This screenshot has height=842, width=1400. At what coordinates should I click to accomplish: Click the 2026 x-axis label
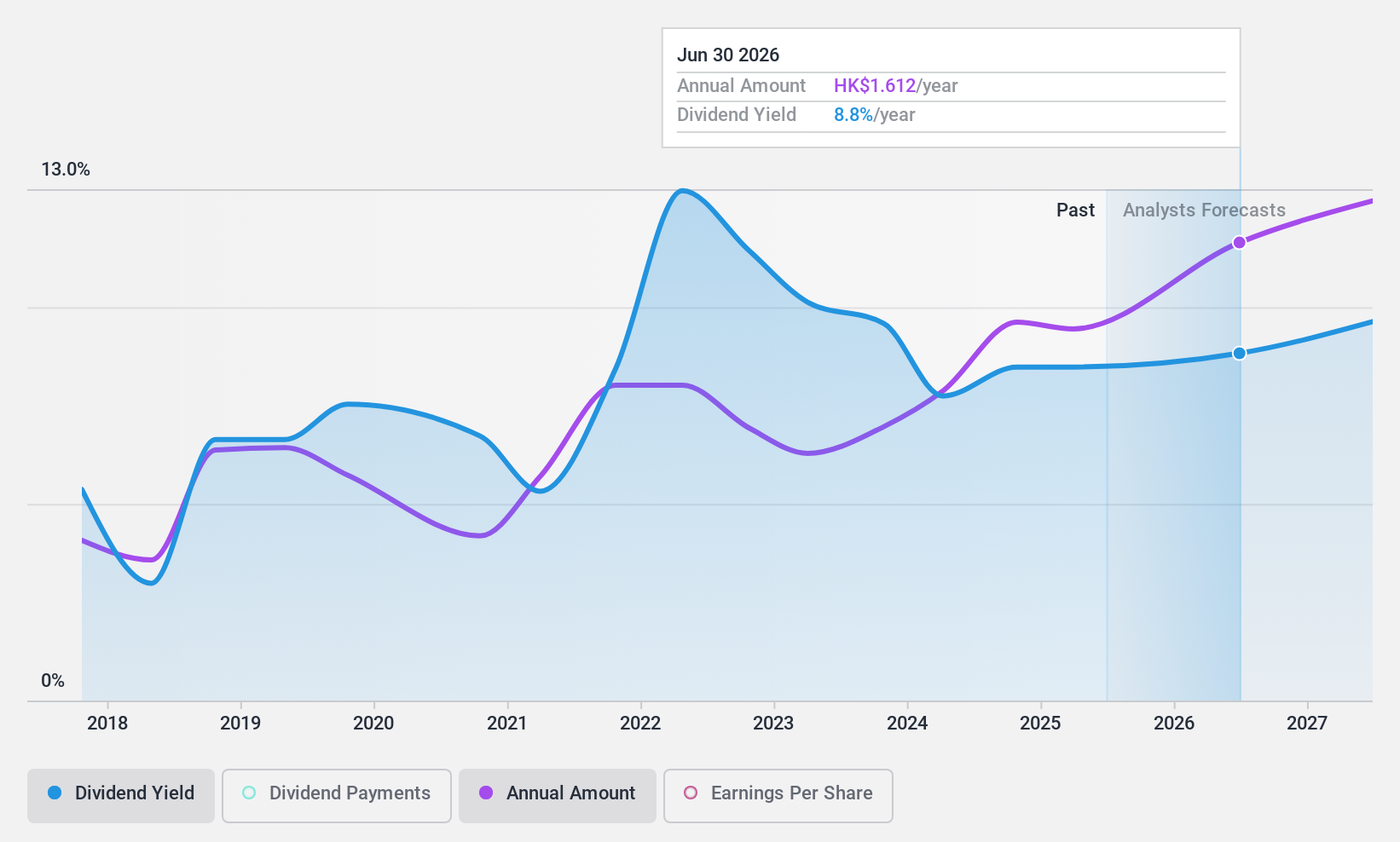(1174, 724)
